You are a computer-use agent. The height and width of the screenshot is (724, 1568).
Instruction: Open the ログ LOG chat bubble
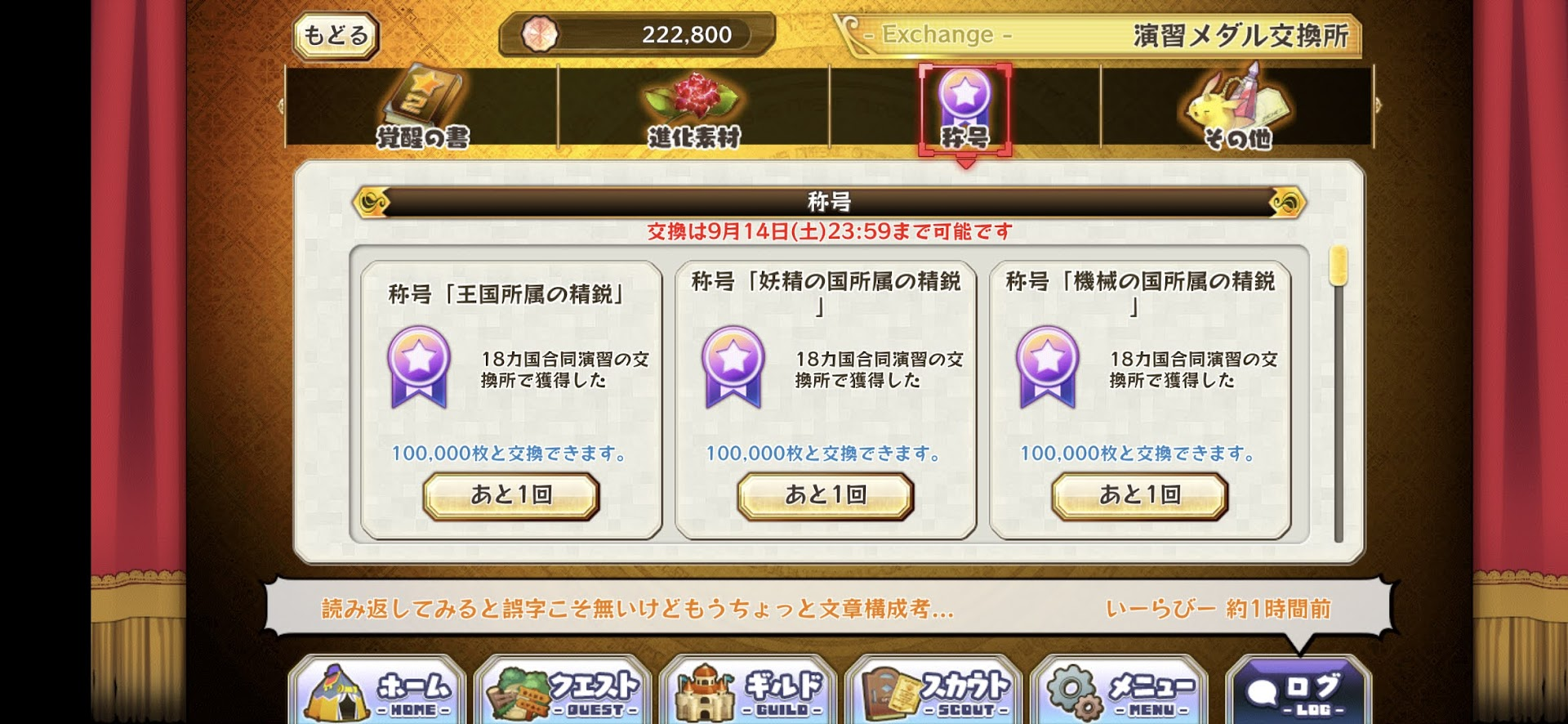coord(1299,690)
